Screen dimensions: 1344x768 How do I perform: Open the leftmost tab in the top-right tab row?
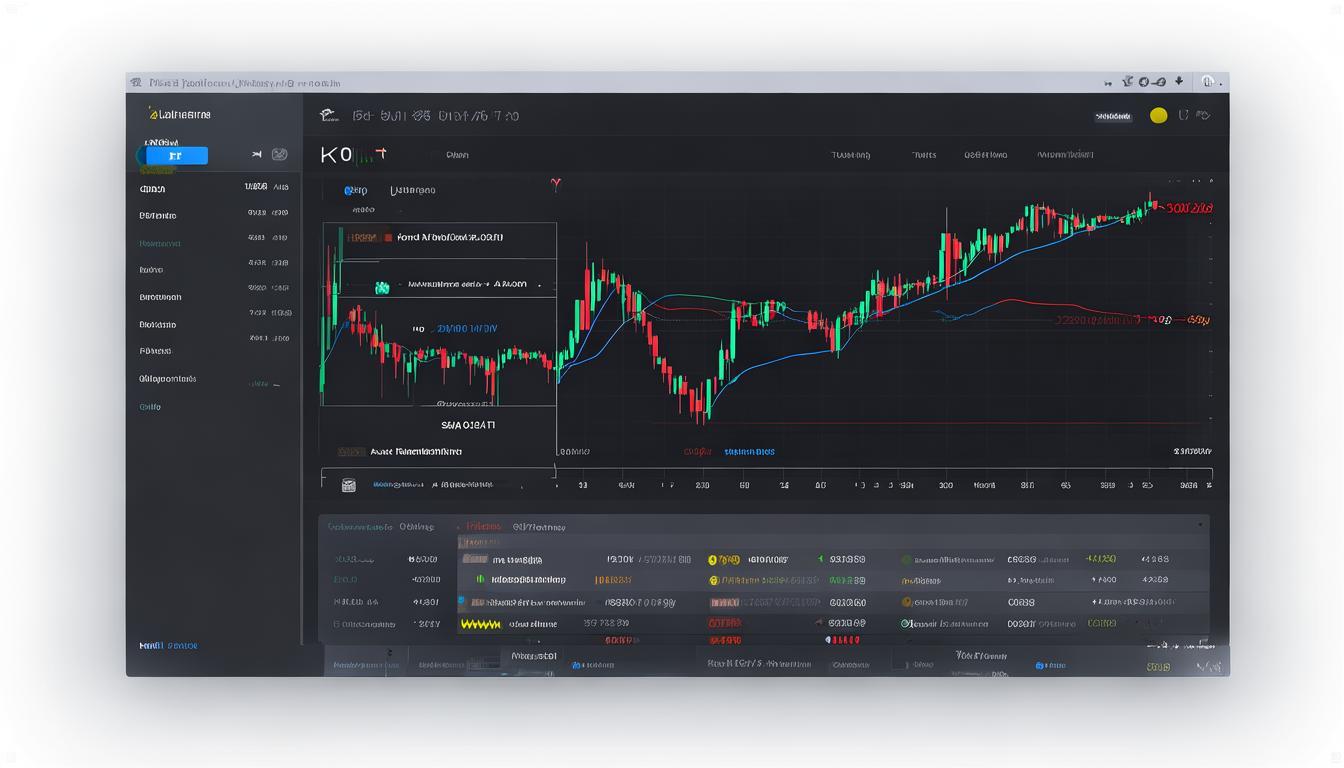[x=849, y=155]
